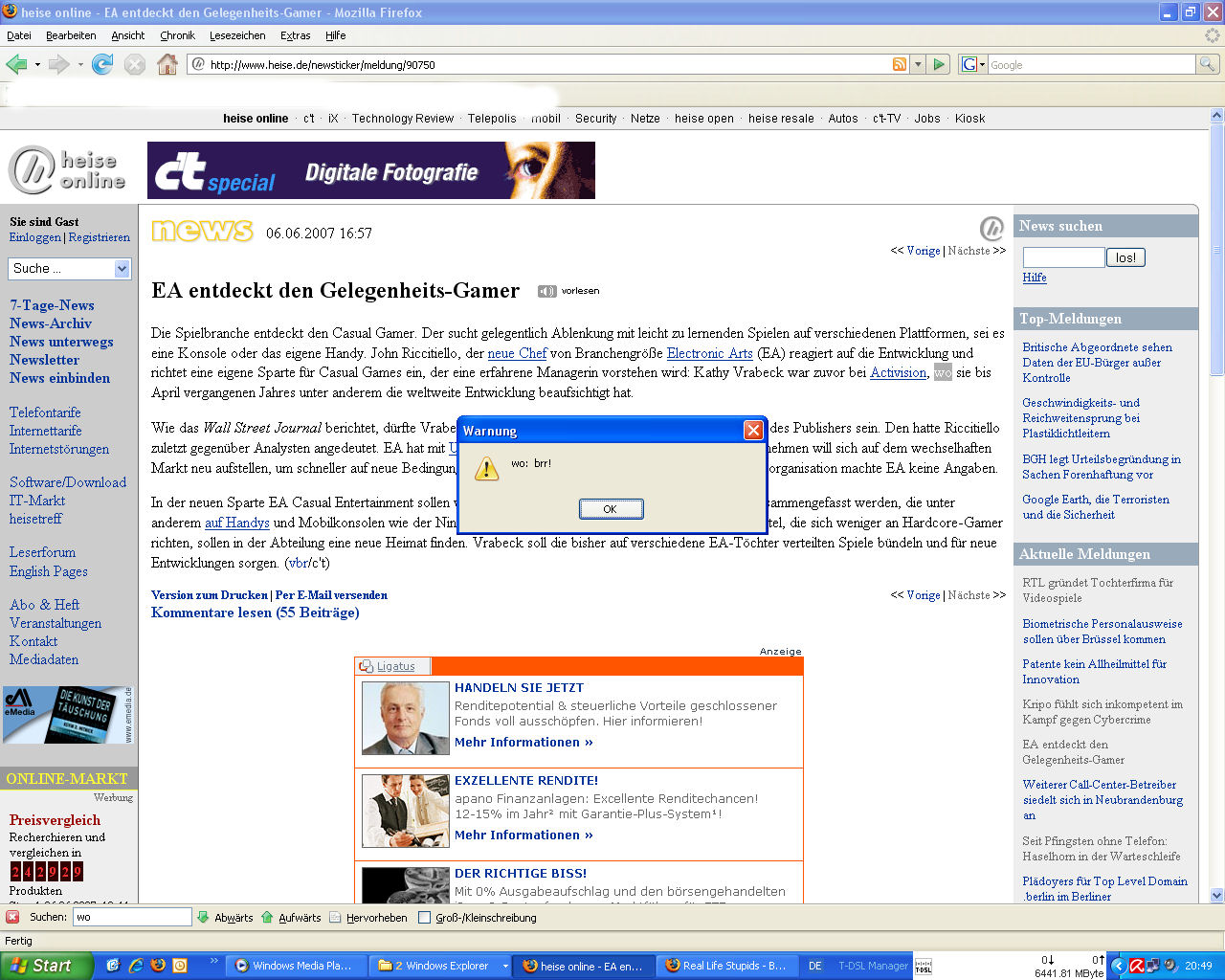Click the Activision link in article
Image resolution: width=1225 pixels, height=980 pixels.
[898, 372]
